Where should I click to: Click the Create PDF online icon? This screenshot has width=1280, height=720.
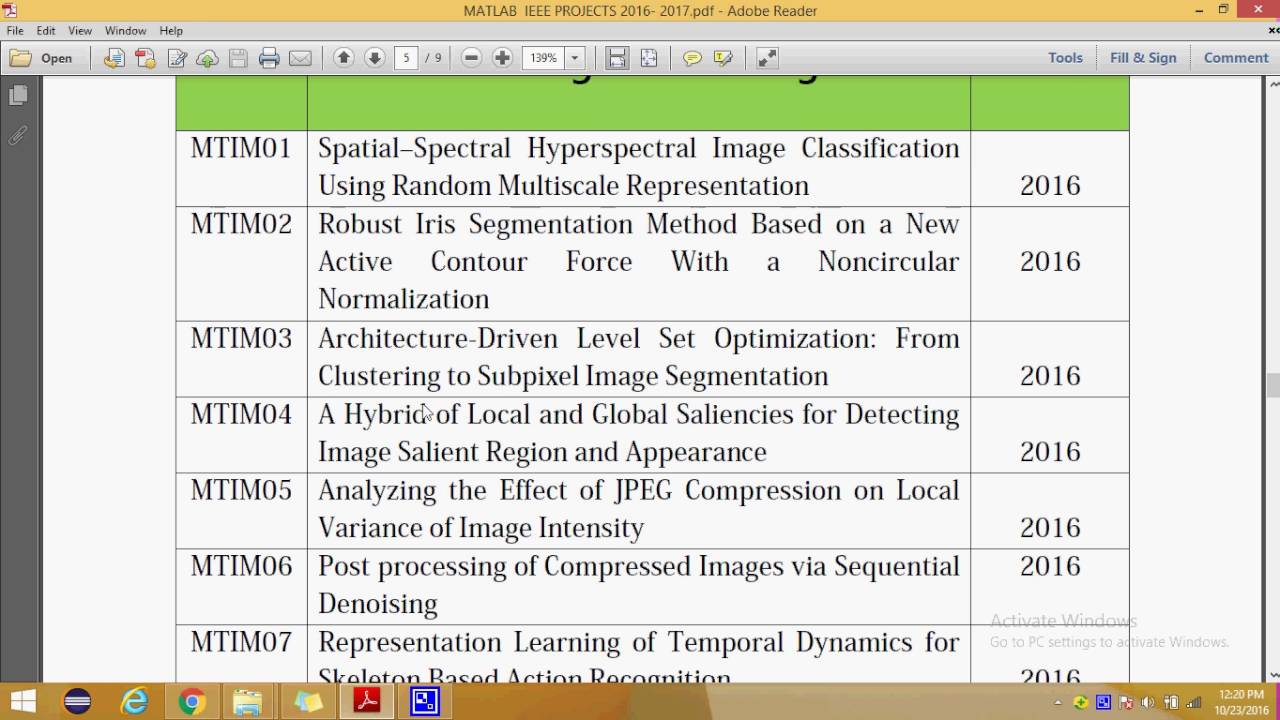click(x=145, y=58)
